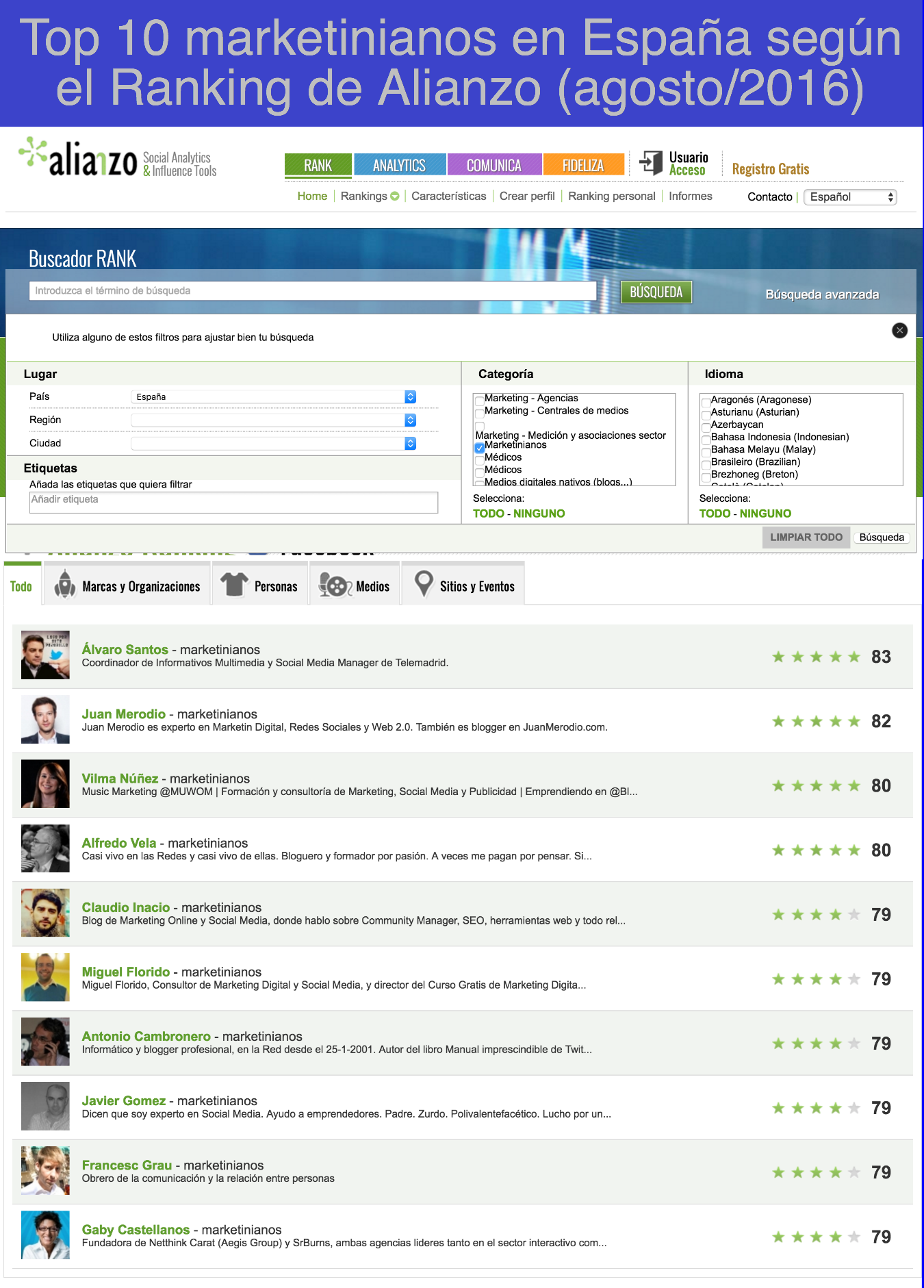Viewport: 924px width, 1288px height.
Task: Click the green BÚSQUEDA button
Action: pyautogui.click(x=656, y=292)
